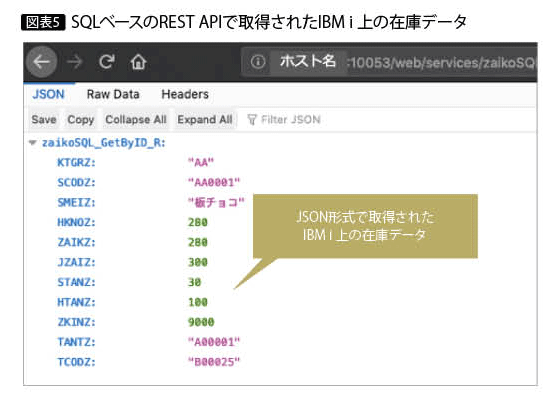
Task: Select the "AA0001" value
Action: [214, 183]
